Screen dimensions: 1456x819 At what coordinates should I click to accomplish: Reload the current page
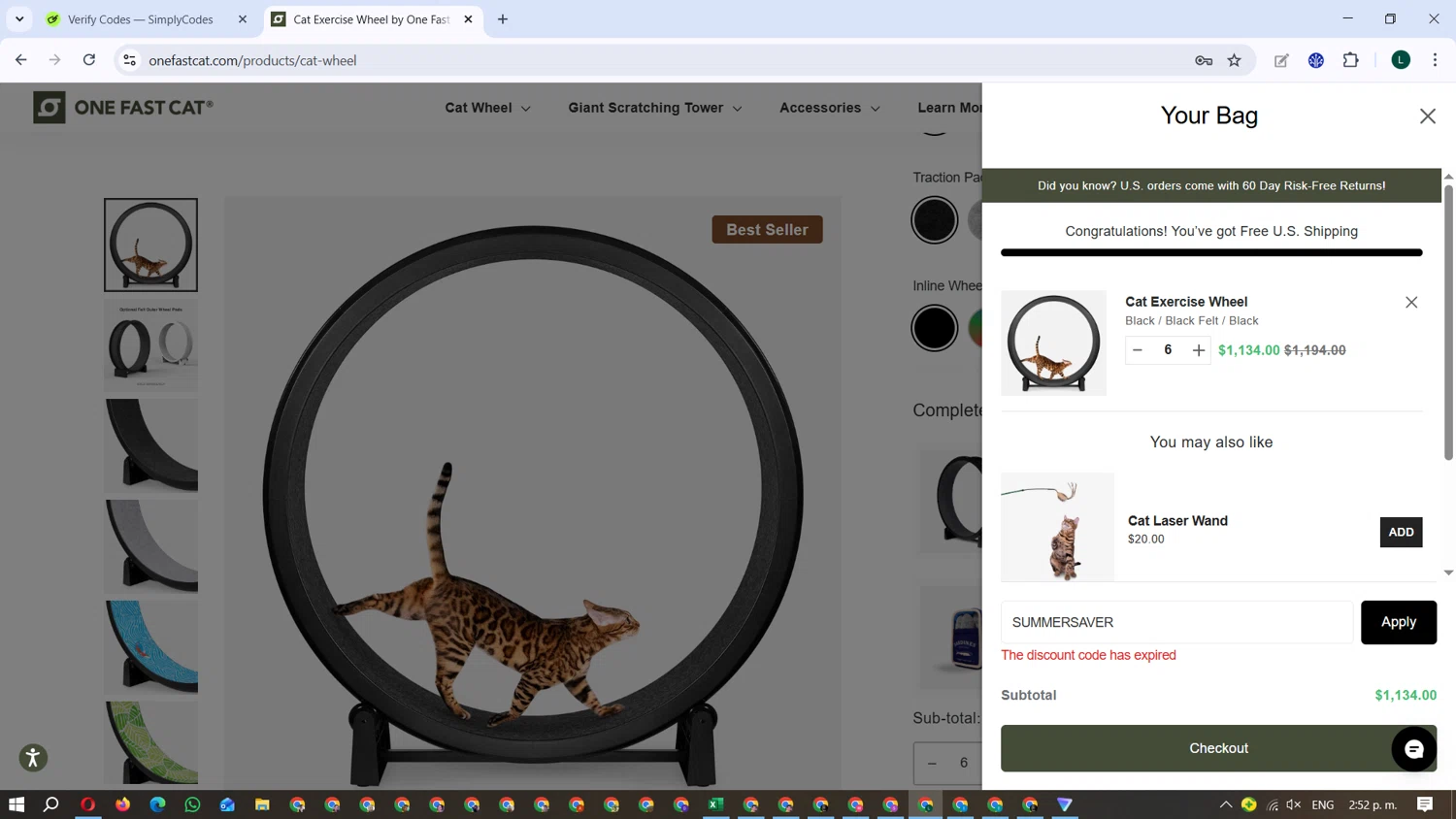pos(89,60)
